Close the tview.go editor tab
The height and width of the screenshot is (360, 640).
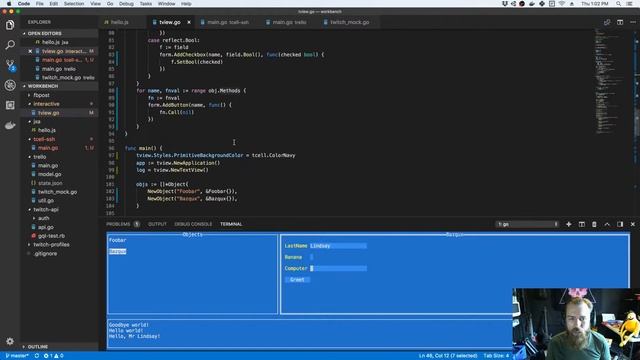189,22
